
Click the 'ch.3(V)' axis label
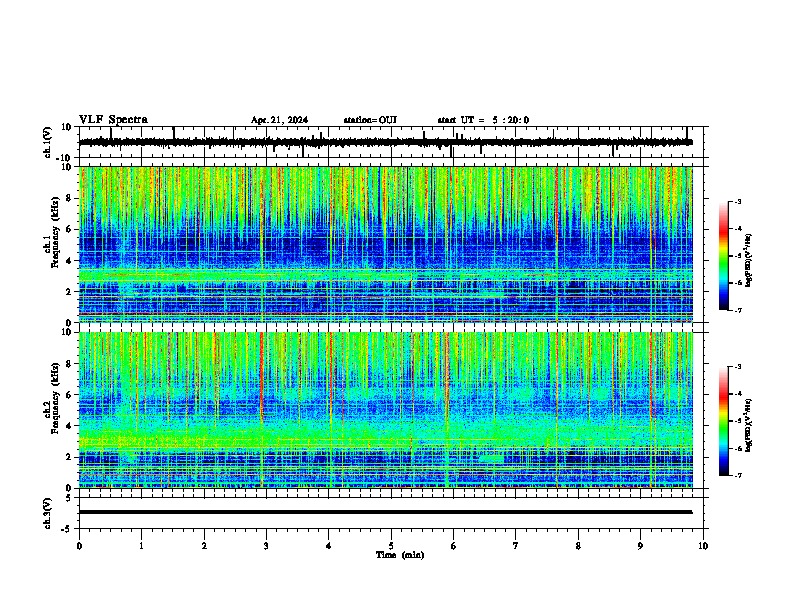click(47, 513)
